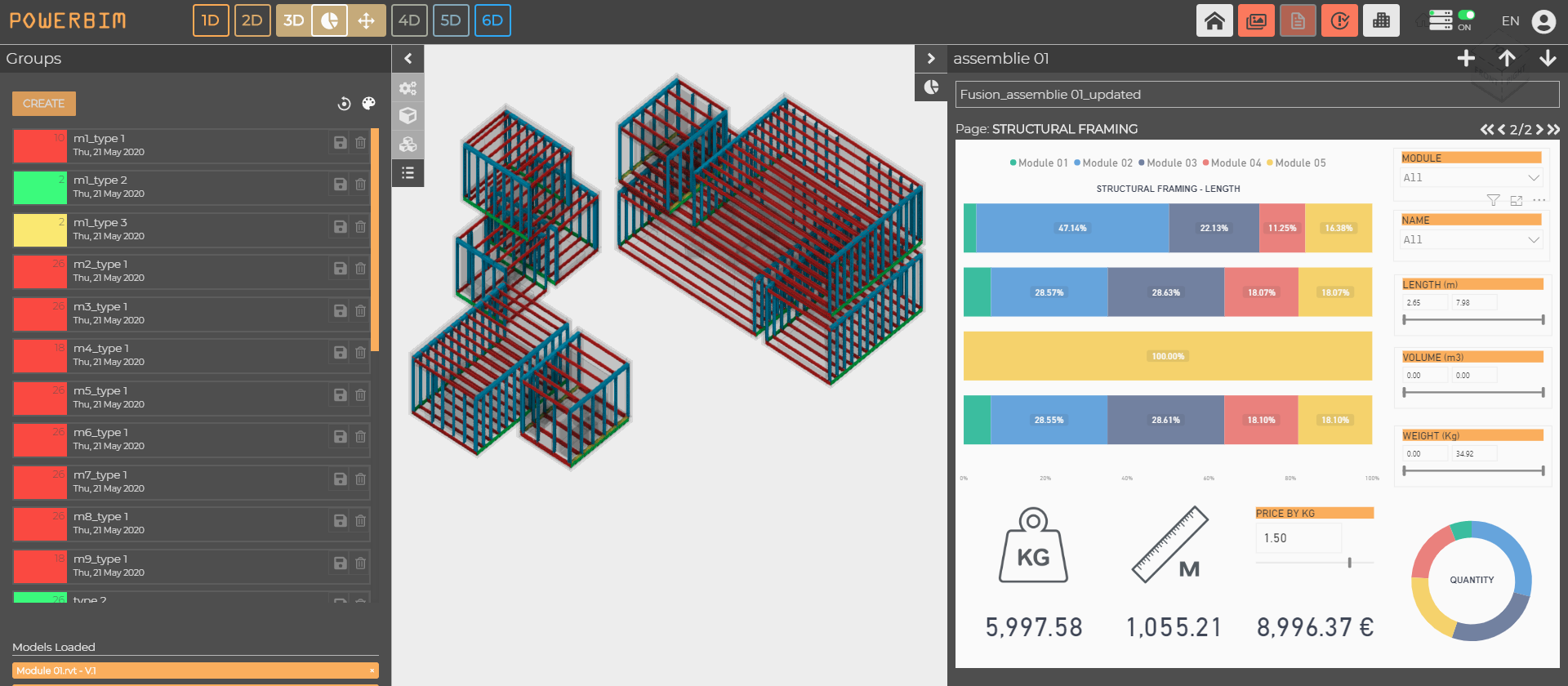The image size is (1568, 686).
Task: Open the building projects button
Action: pyautogui.click(x=1381, y=20)
